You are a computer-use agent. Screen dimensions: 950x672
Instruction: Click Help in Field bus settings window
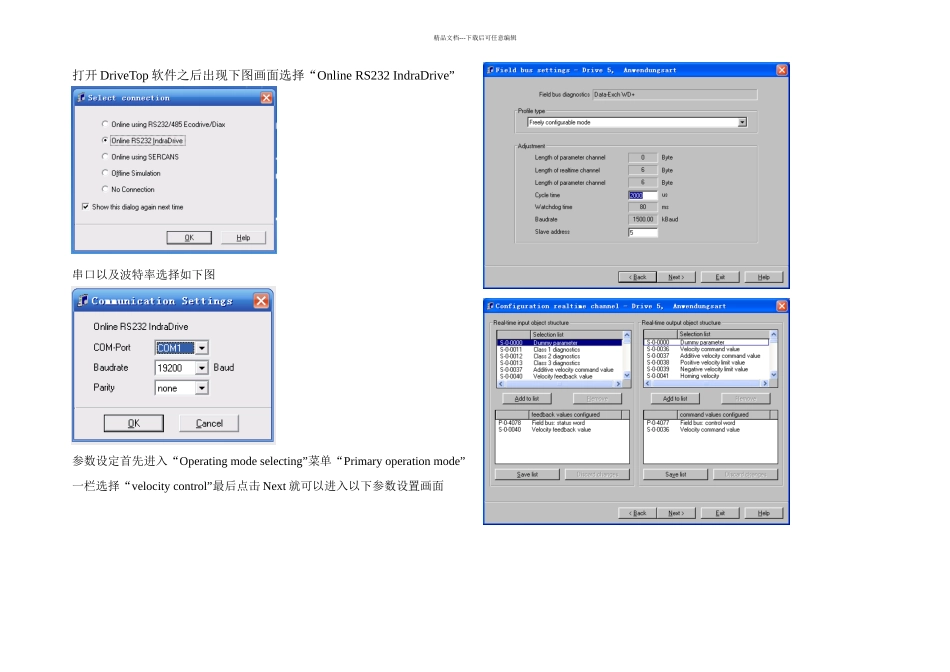tap(763, 277)
